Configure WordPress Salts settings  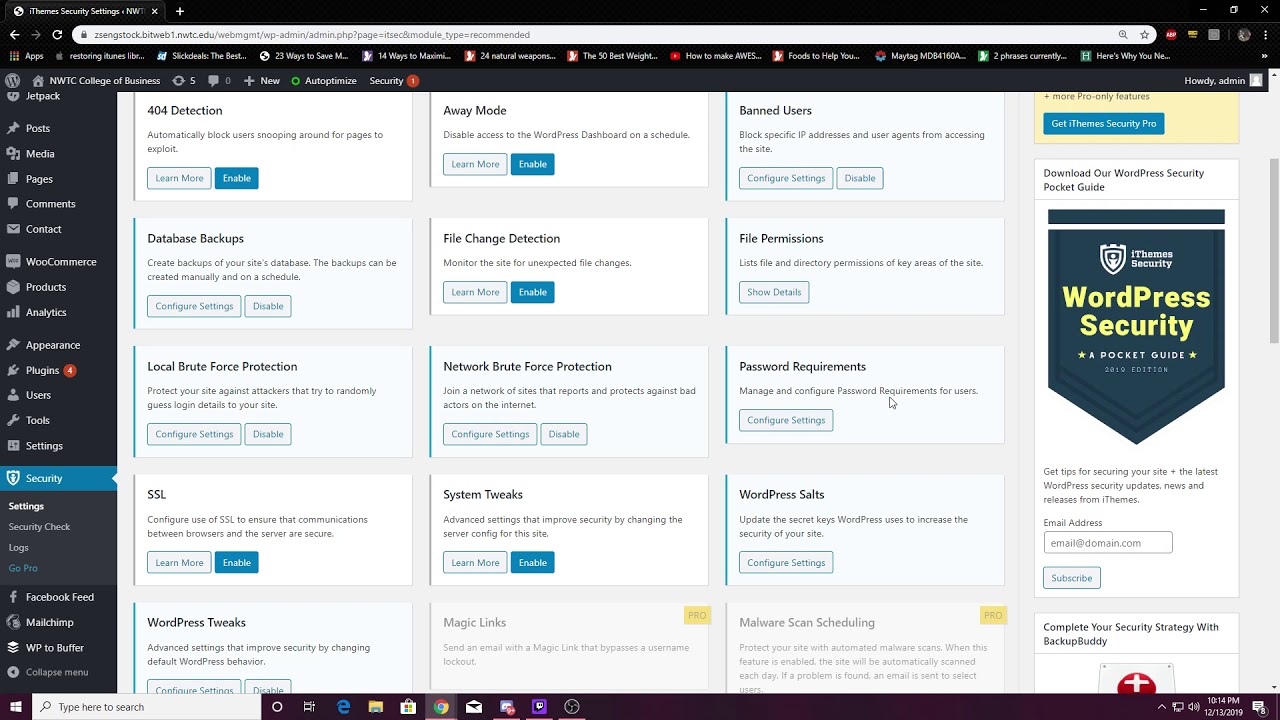coord(786,563)
